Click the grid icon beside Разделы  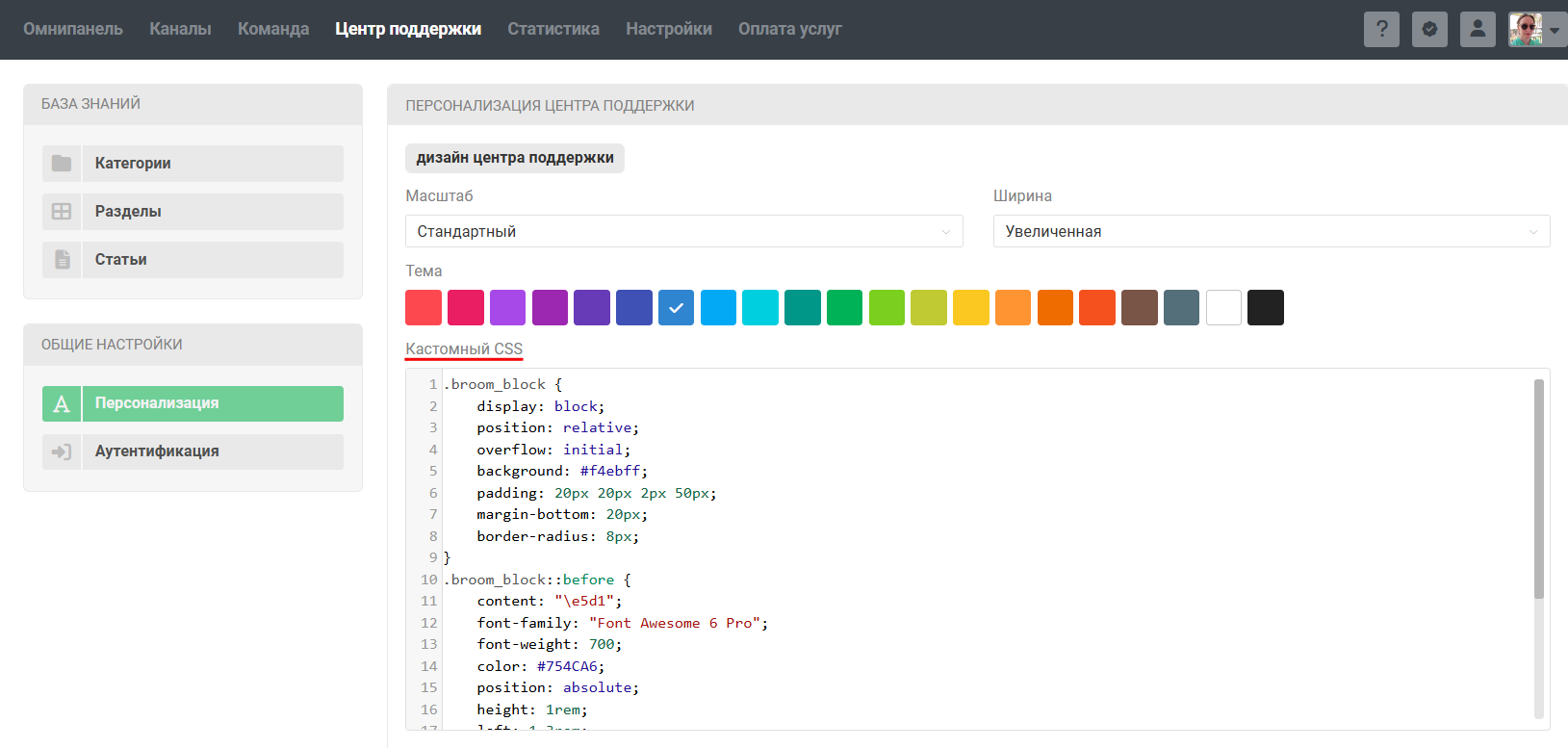pos(62,212)
